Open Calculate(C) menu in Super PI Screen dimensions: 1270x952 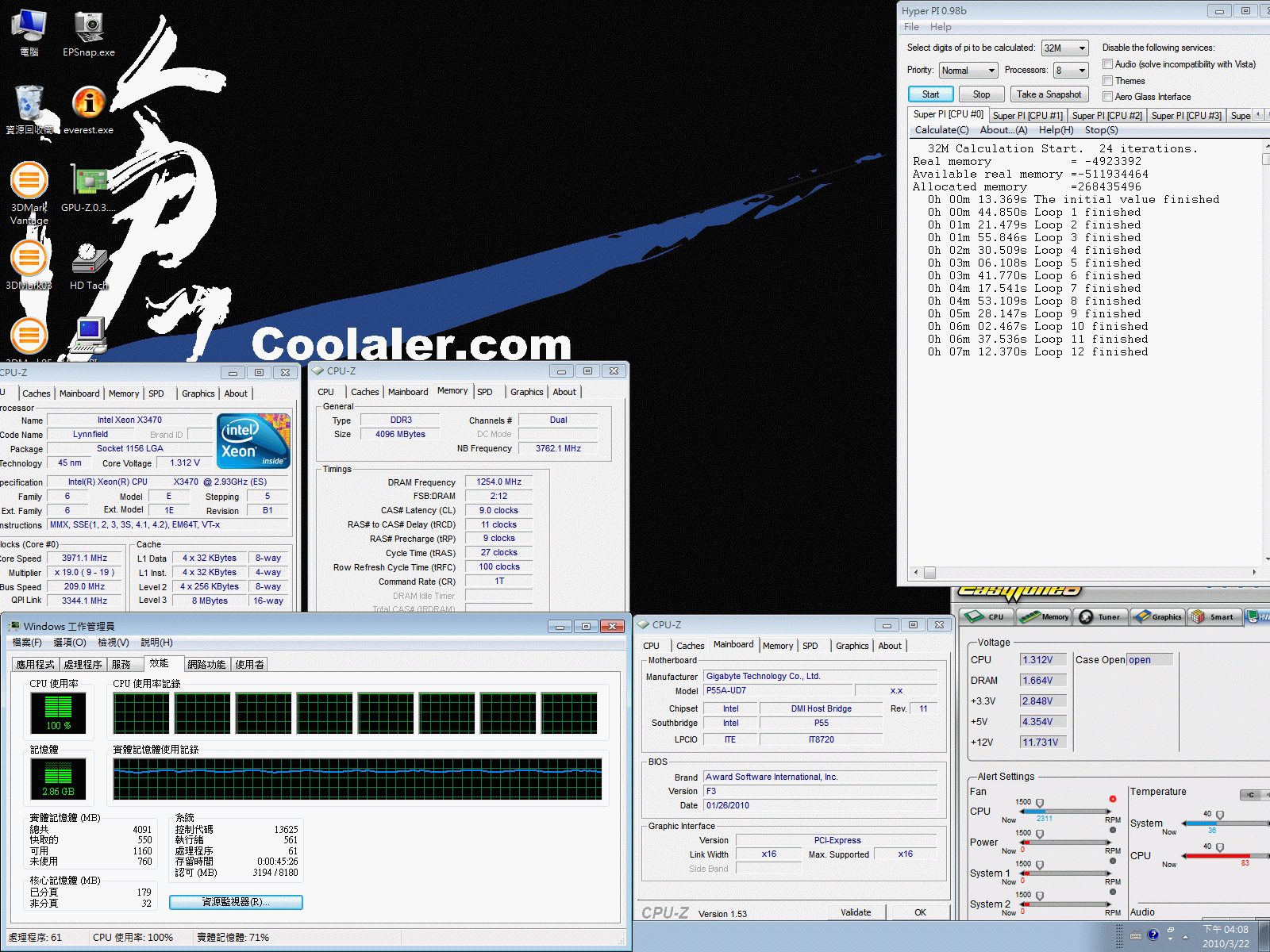click(x=941, y=130)
